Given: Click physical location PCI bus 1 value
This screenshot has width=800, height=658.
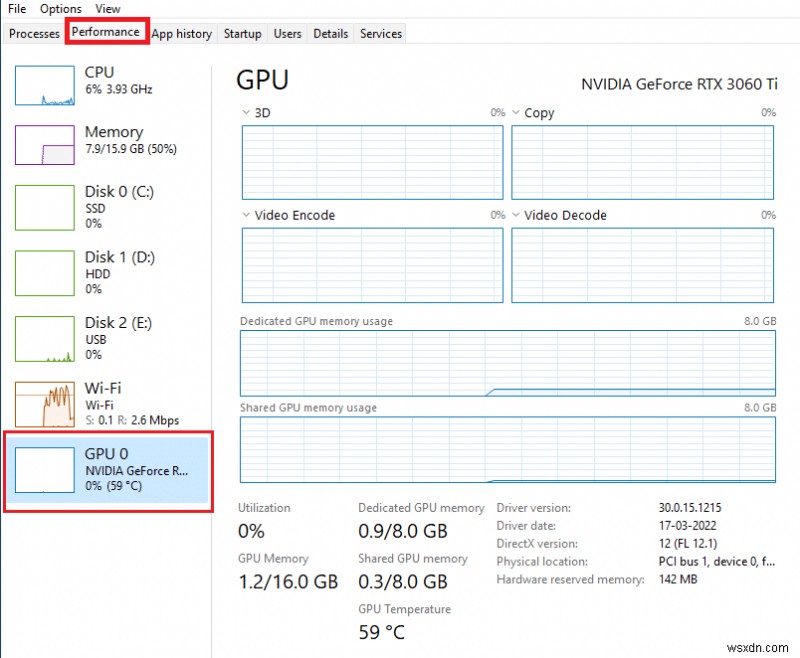Looking at the screenshot, I should tap(717, 562).
